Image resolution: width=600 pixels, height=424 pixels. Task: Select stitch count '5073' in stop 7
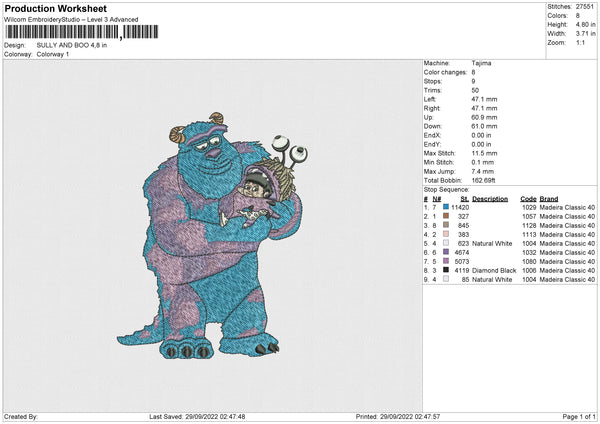tap(461, 261)
